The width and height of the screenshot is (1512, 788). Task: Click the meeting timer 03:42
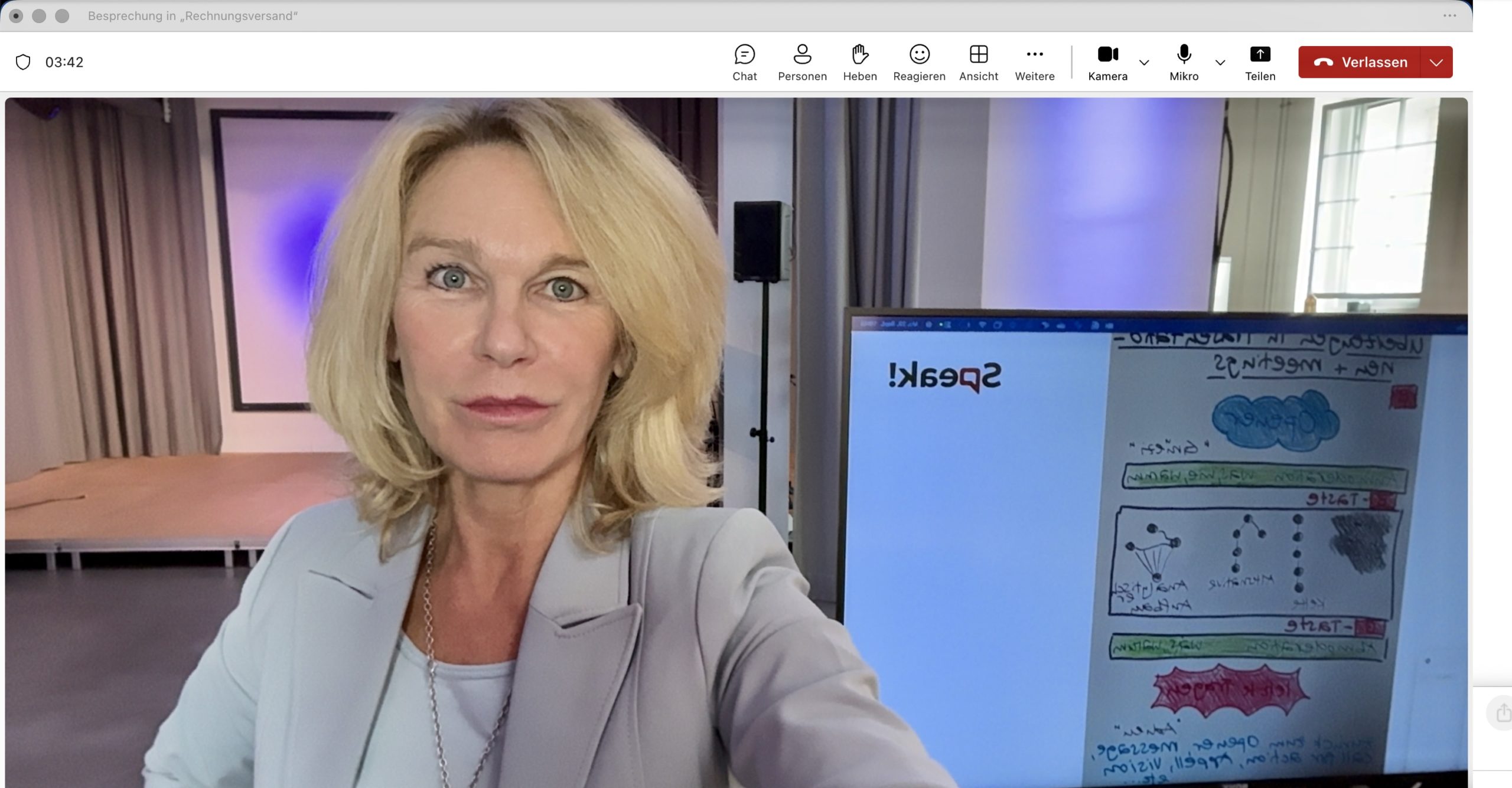pyautogui.click(x=64, y=62)
